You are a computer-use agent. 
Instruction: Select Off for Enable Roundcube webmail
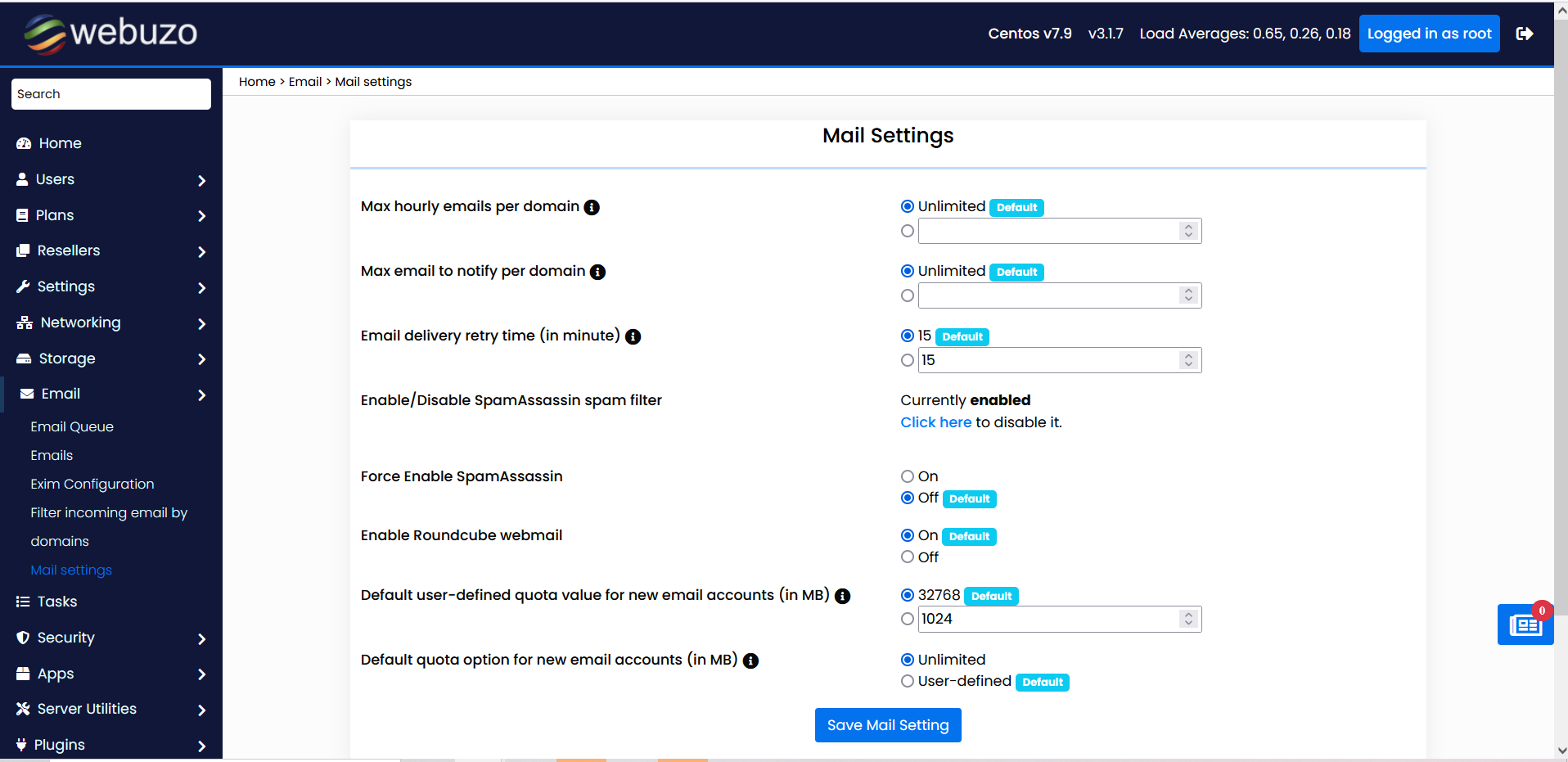pos(908,557)
